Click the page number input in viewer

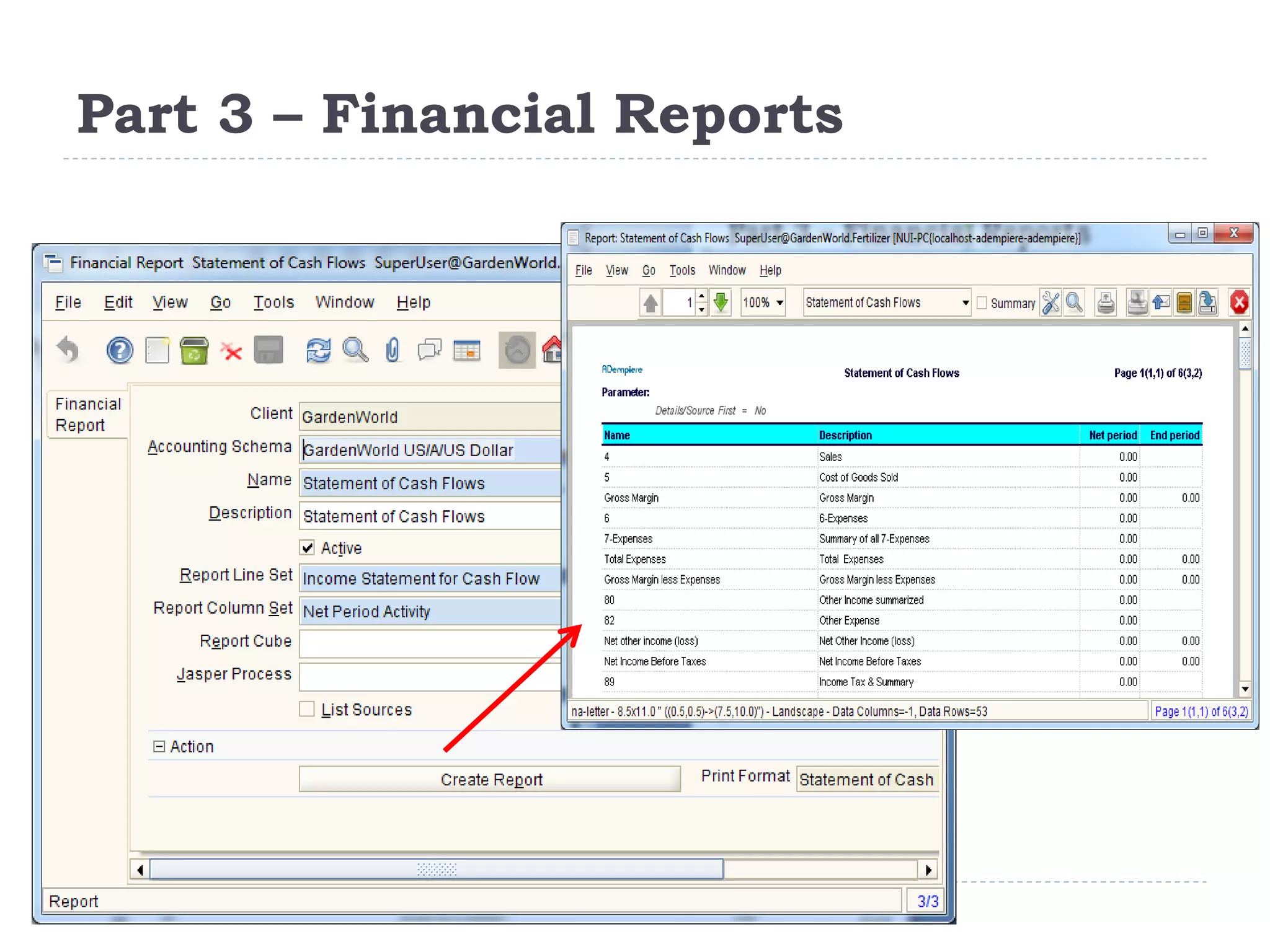[678, 303]
